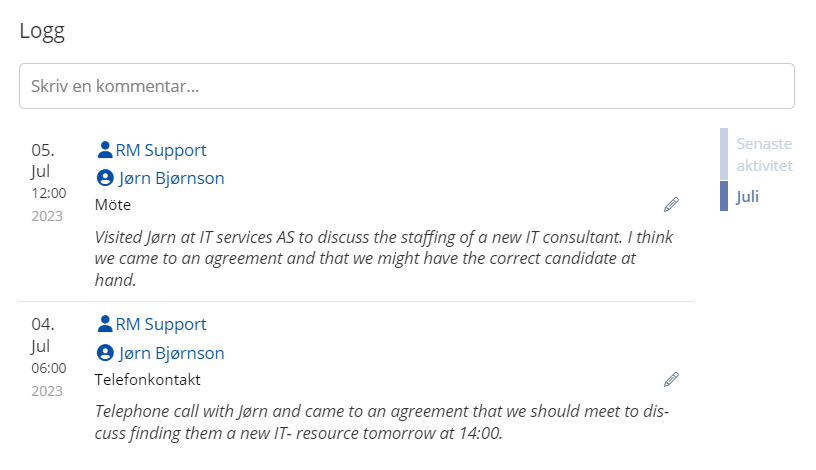816x470 pixels.
Task: Jump to Senaste aktivitet in the timeline
Action: (x=764, y=154)
